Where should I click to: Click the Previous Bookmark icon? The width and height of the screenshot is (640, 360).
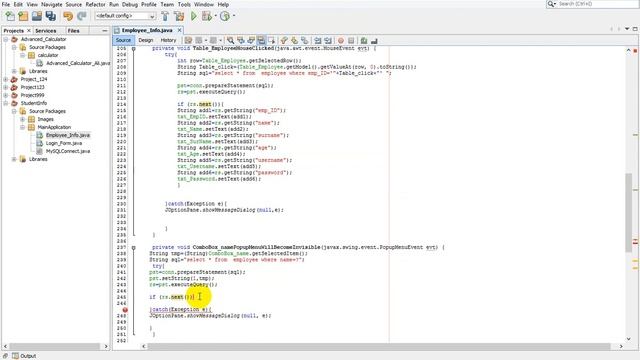point(284,40)
